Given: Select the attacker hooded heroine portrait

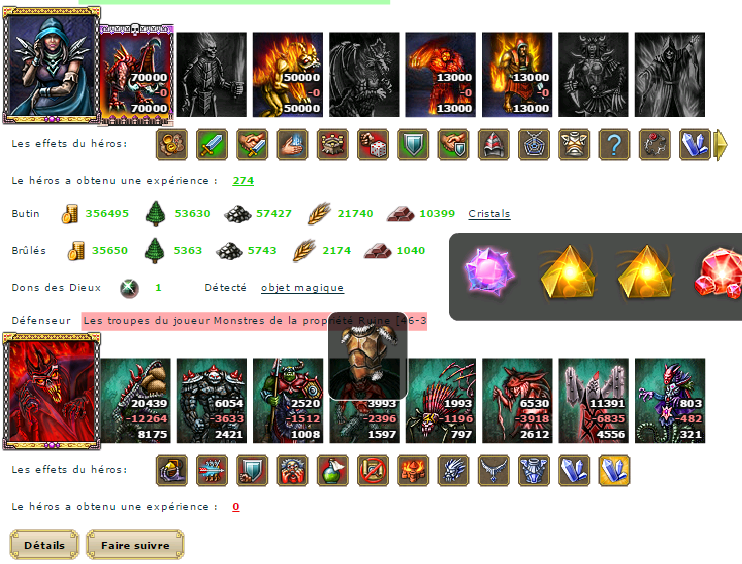Looking at the screenshot, I should coord(52,65).
